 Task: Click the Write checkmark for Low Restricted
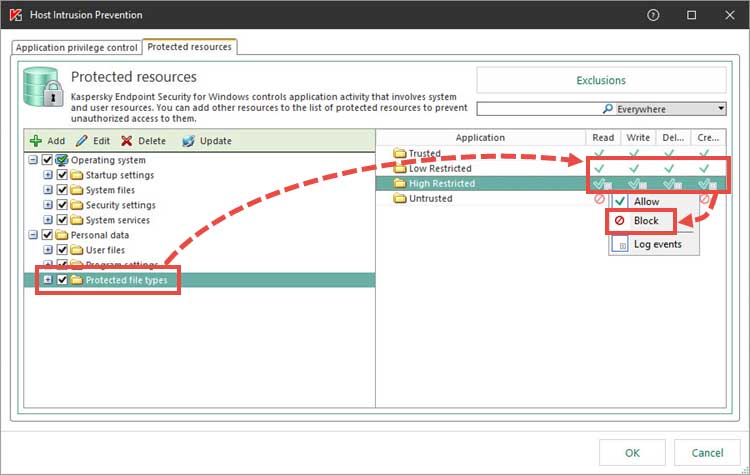(x=634, y=168)
